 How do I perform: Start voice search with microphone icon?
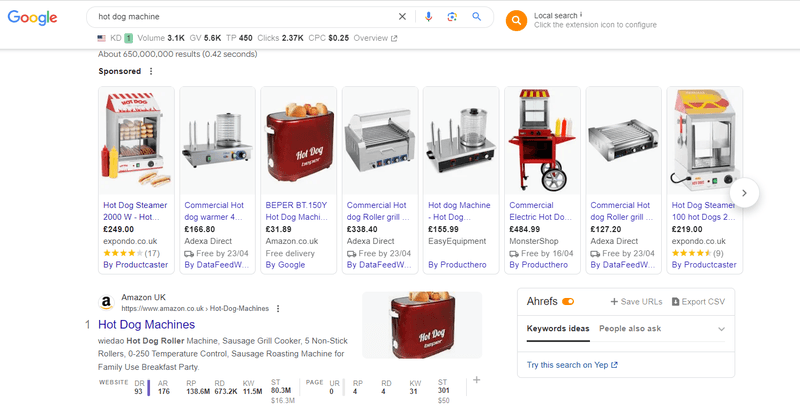[428, 17]
